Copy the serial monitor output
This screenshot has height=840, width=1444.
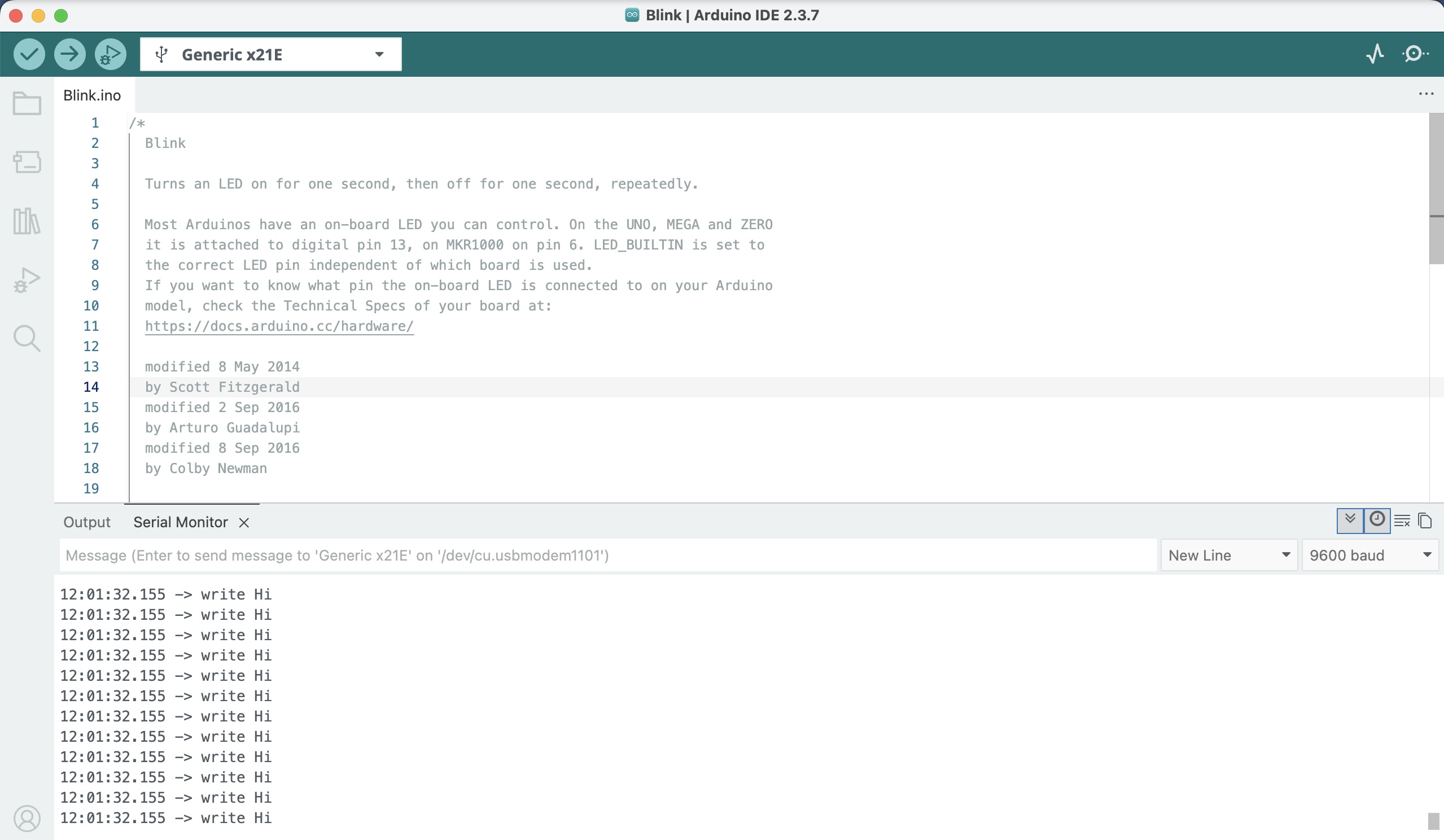pyautogui.click(x=1425, y=521)
